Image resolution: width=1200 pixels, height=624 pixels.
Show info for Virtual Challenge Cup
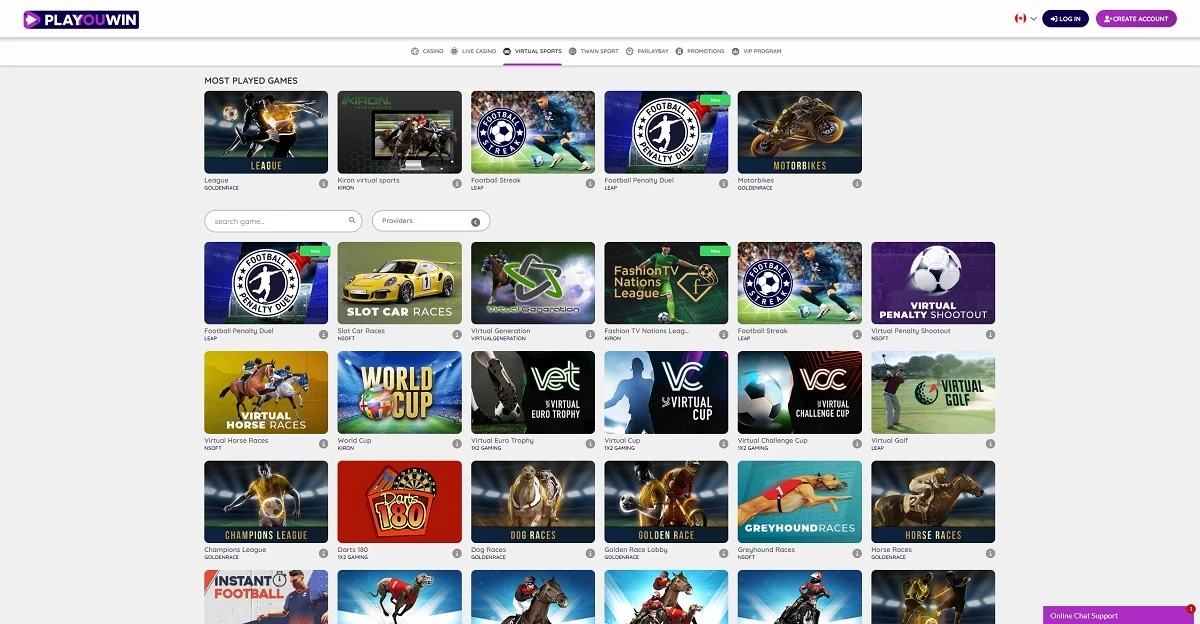click(x=857, y=444)
